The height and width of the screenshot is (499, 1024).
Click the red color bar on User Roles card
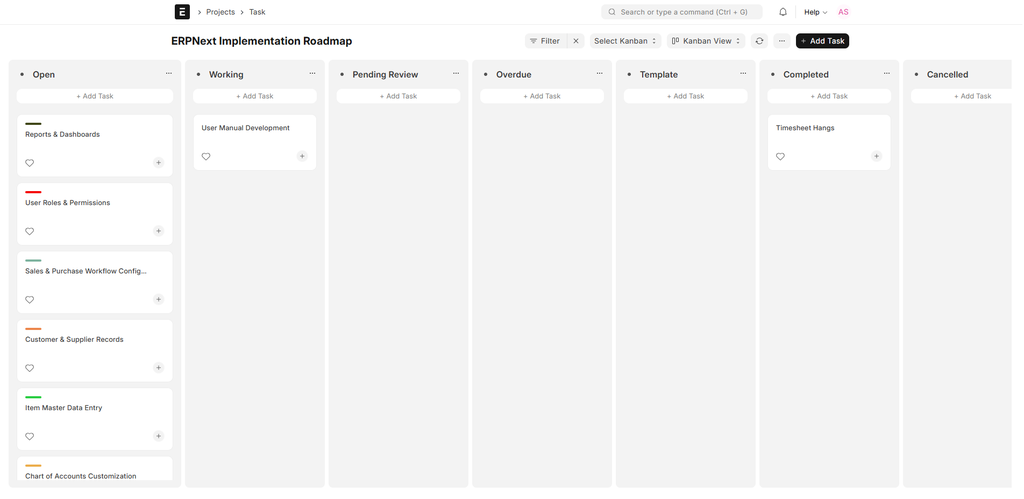pos(33,192)
